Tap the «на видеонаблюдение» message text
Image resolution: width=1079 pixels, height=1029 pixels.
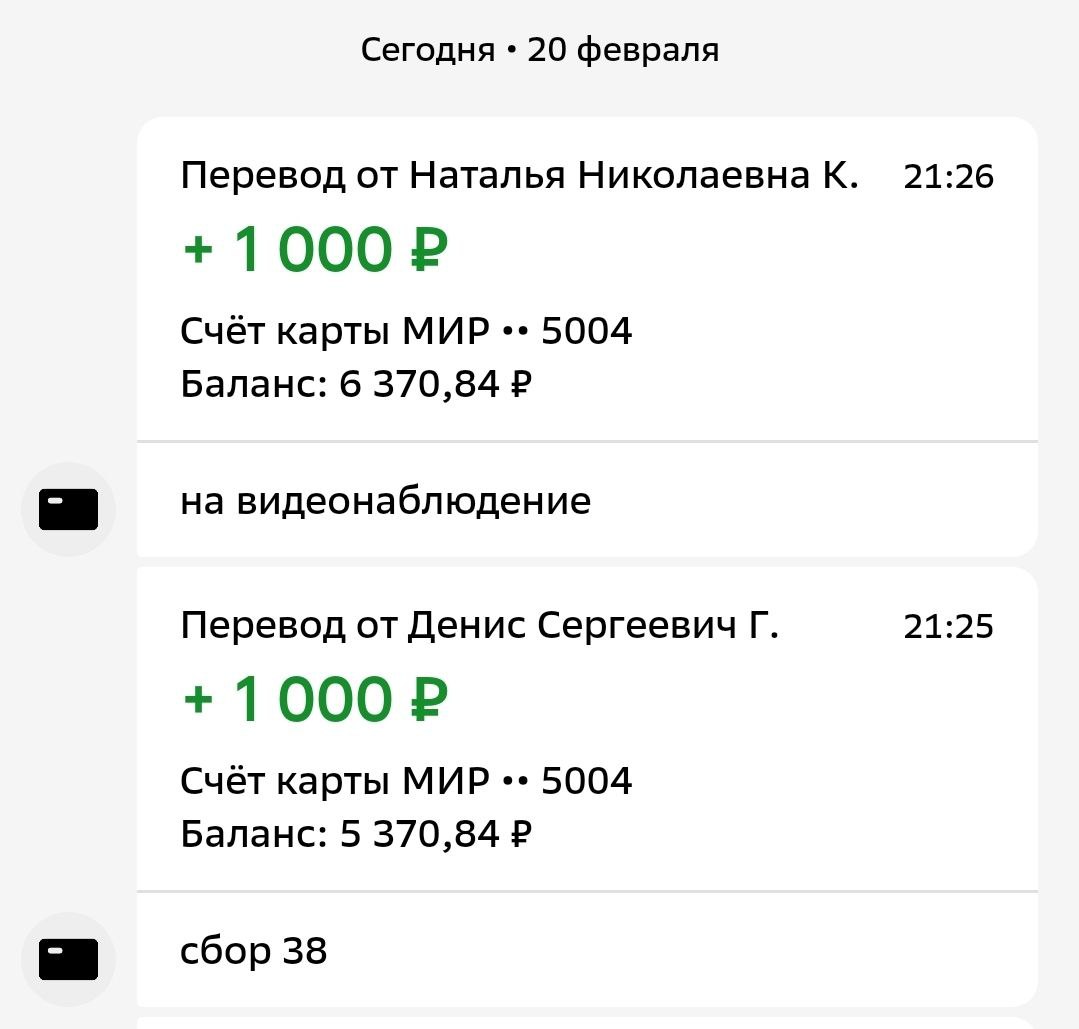tap(385, 500)
